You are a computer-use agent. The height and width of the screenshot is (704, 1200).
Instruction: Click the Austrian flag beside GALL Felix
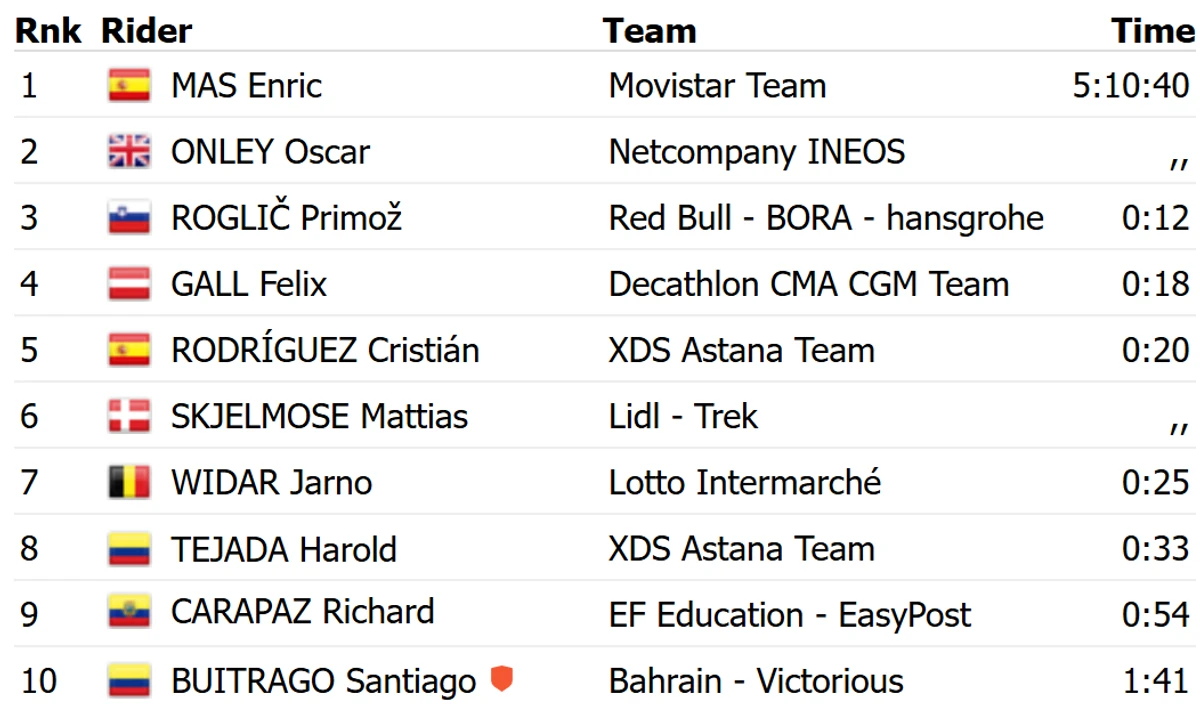(129, 284)
